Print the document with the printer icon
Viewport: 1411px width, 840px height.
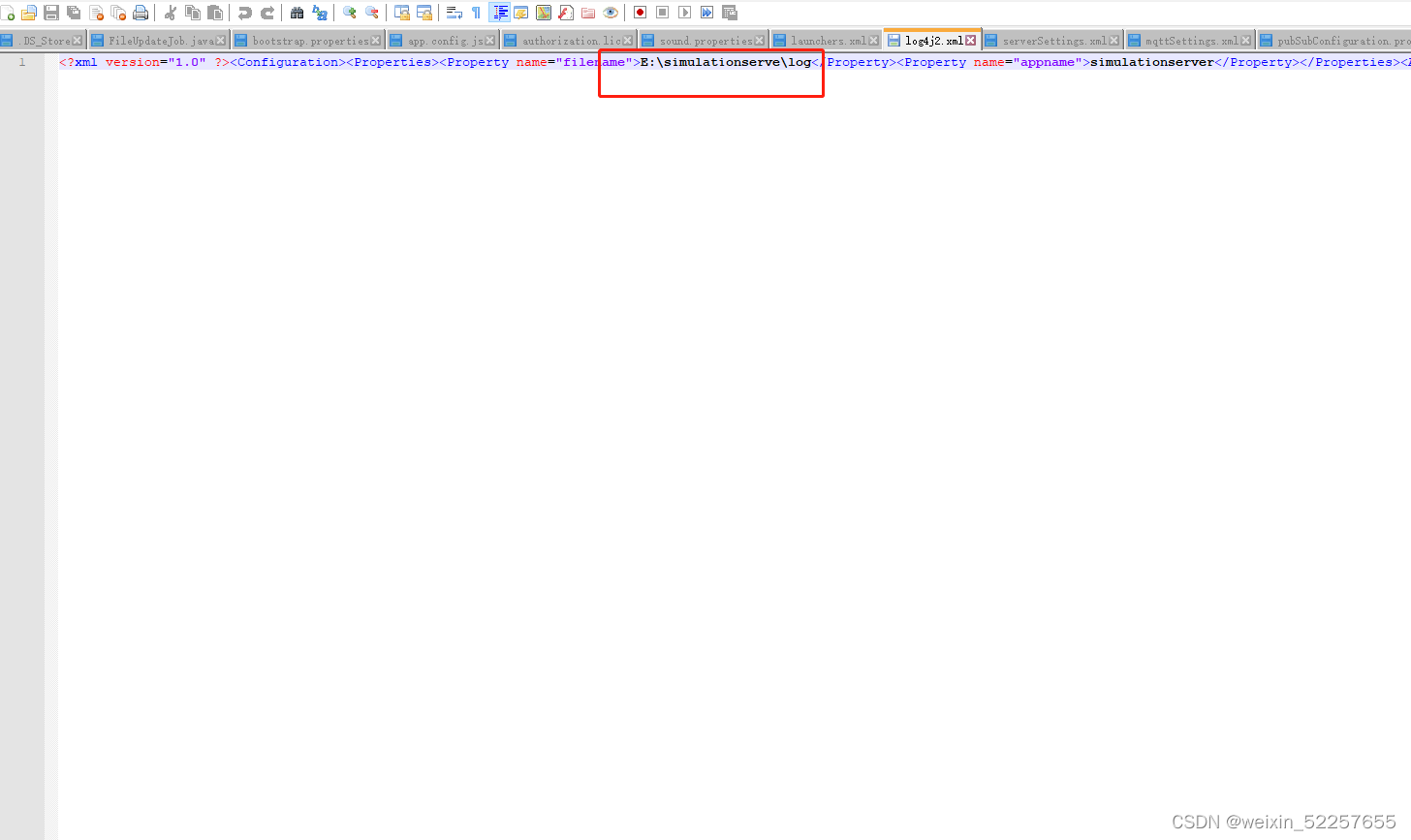(141, 13)
